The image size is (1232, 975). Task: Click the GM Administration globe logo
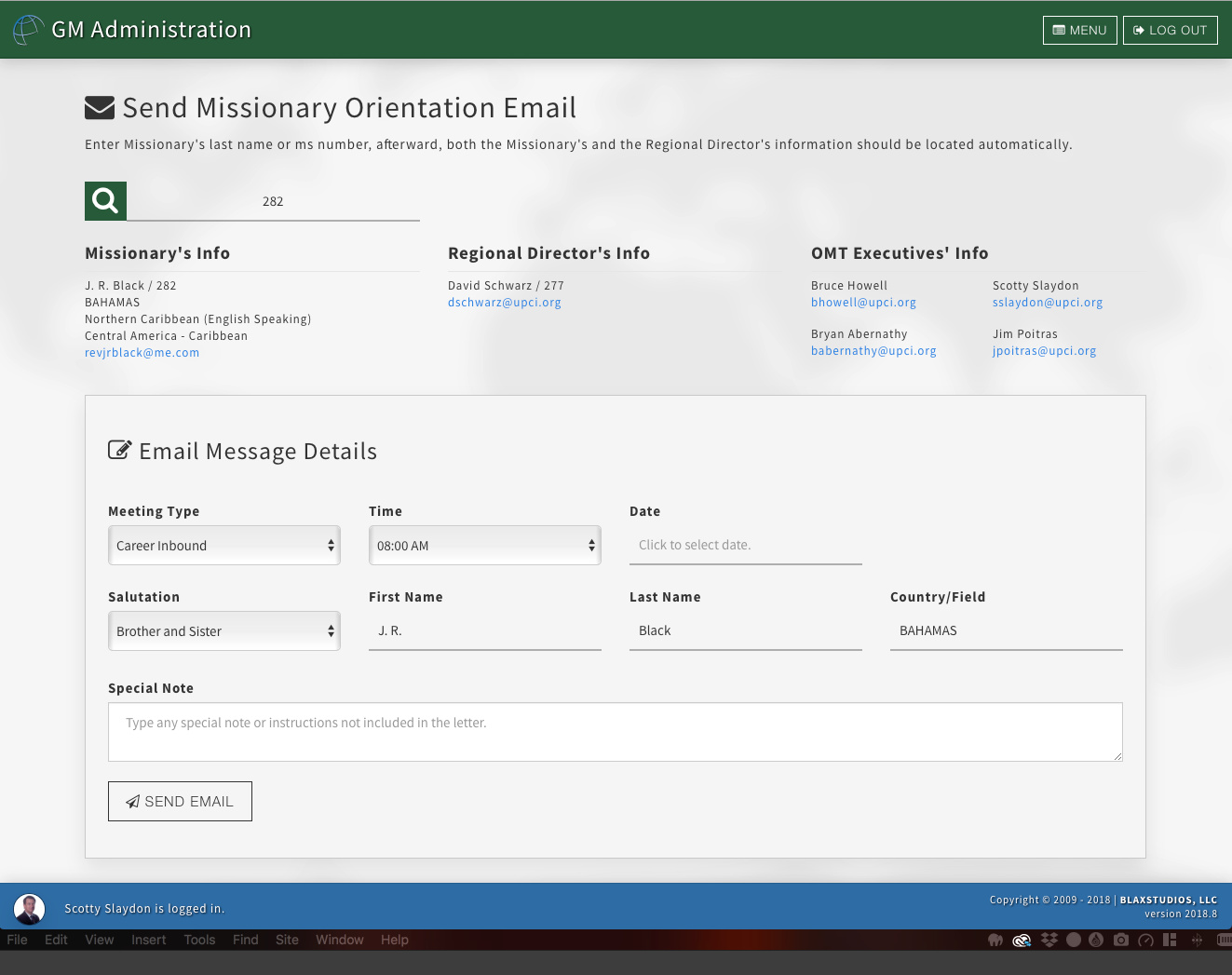28,30
